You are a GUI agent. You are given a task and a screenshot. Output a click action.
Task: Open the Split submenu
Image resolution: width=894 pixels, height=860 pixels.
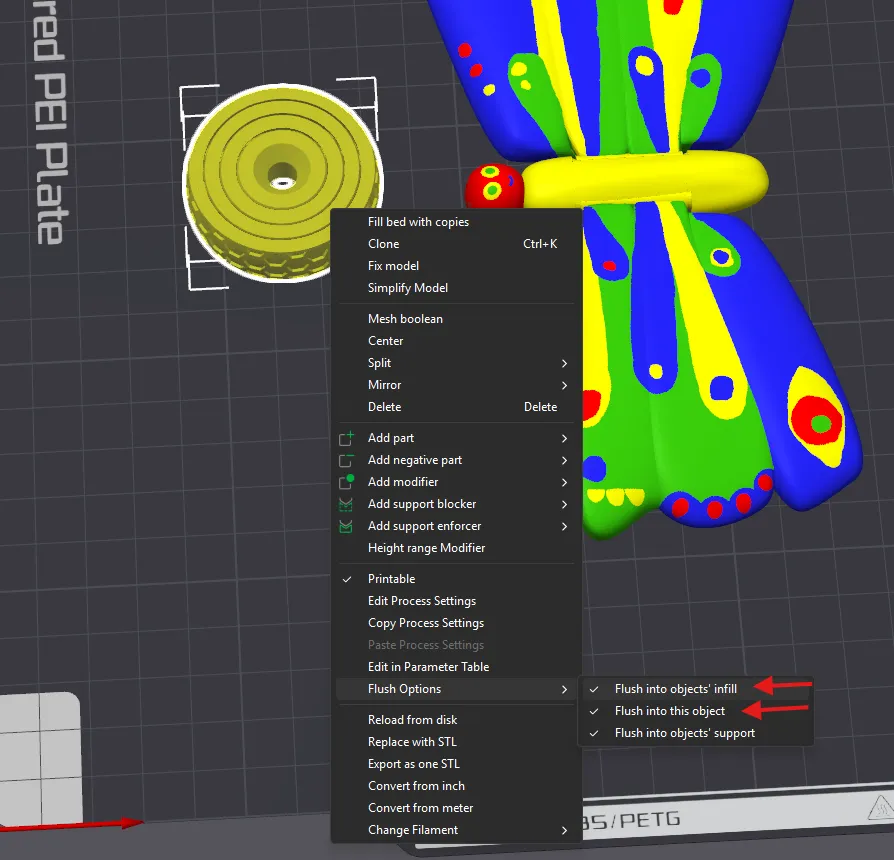pos(379,362)
